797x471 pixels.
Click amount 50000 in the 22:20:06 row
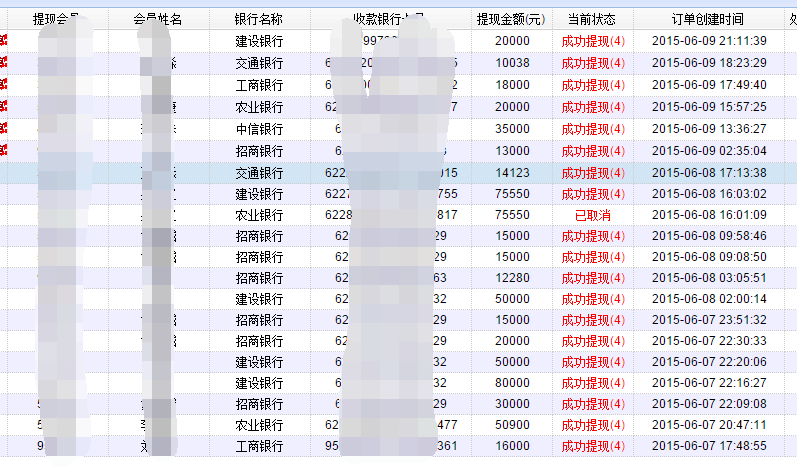click(512, 362)
